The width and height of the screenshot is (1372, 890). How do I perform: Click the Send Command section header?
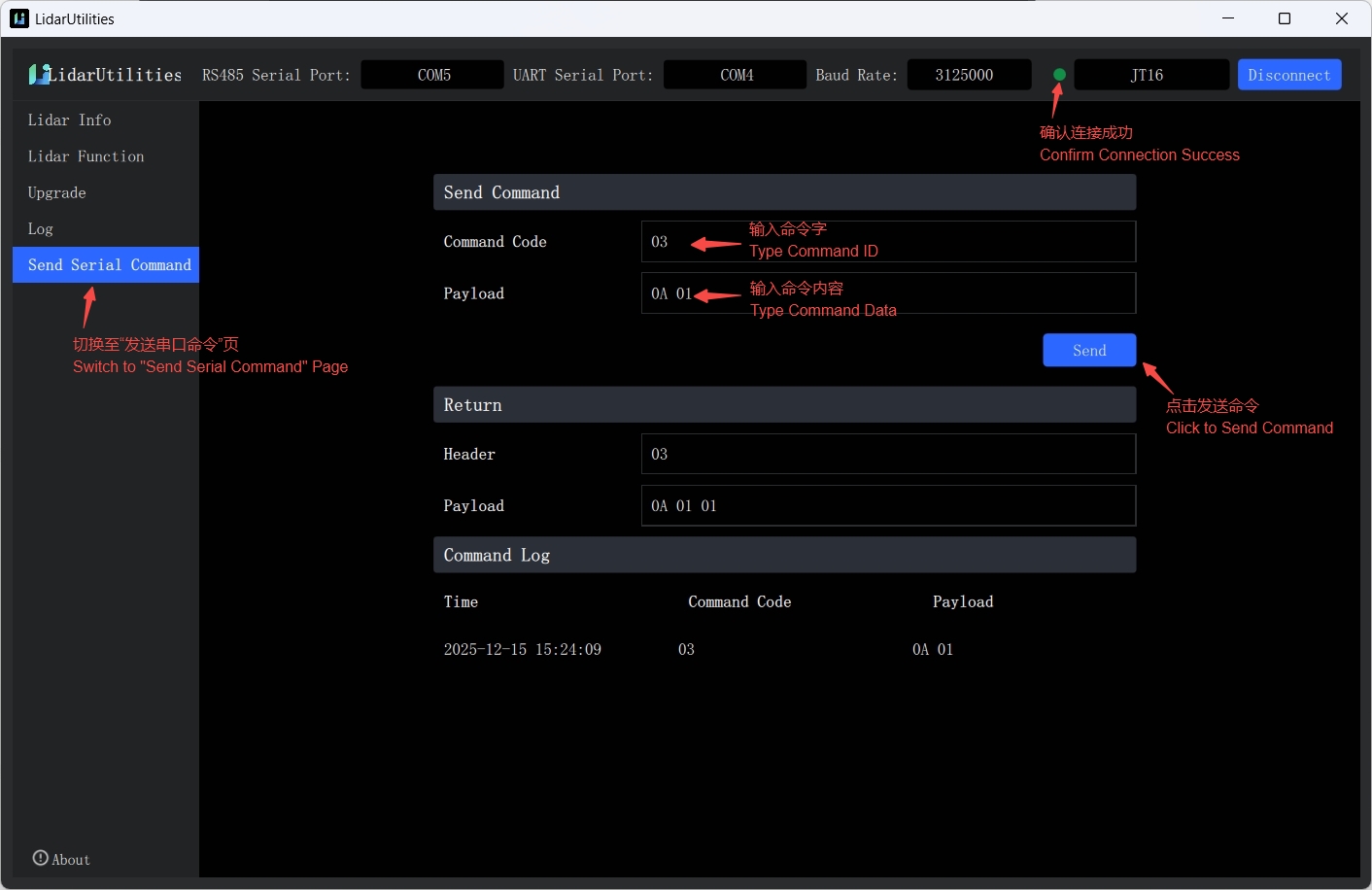[x=784, y=191]
